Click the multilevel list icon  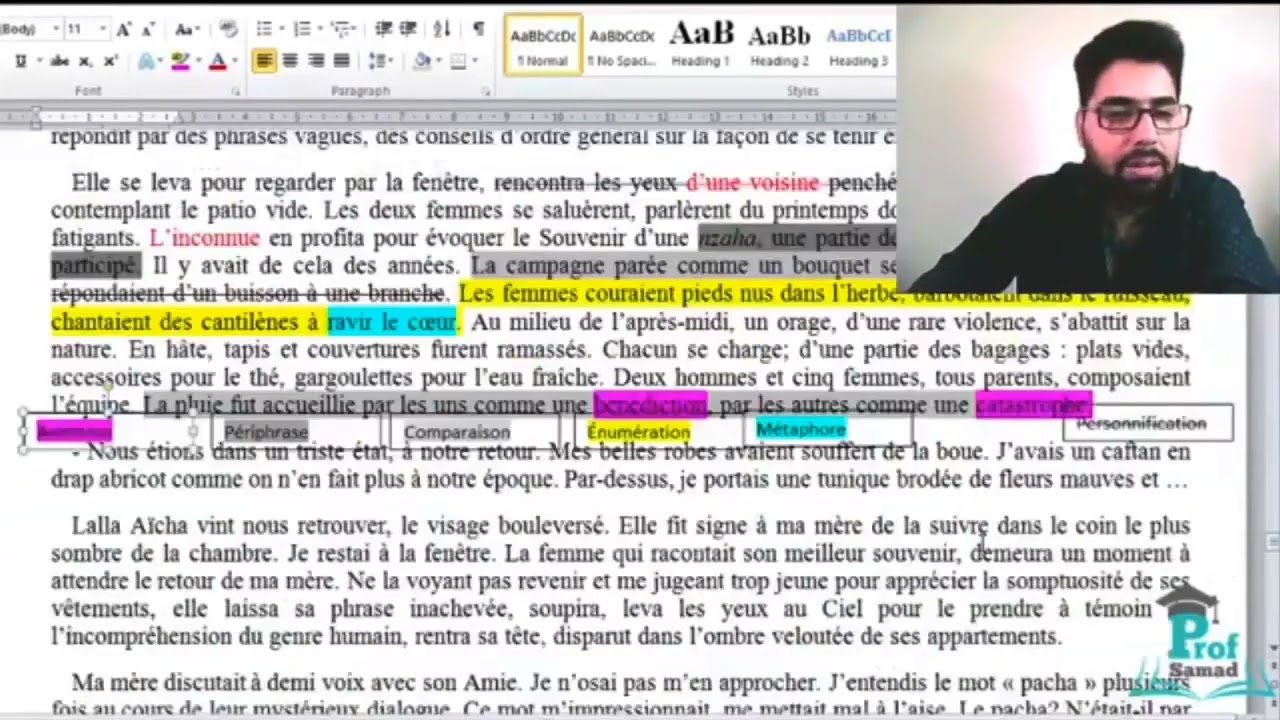click(340, 29)
